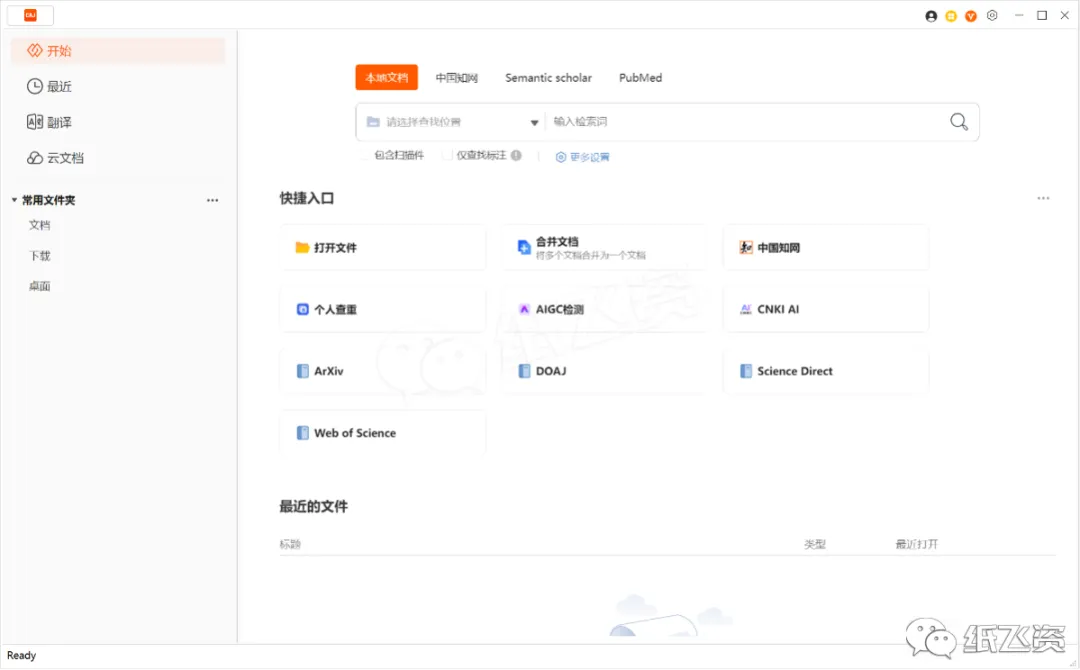The width and height of the screenshot is (1080, 670).
Task: Click the Ready status bar text
Action: 21,656
